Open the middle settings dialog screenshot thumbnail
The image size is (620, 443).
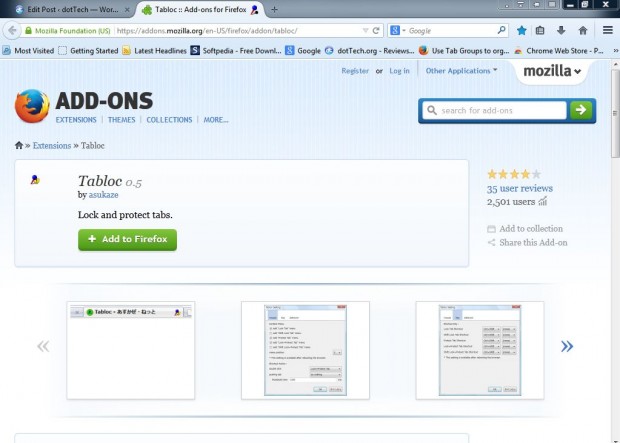tap(305, 350)
